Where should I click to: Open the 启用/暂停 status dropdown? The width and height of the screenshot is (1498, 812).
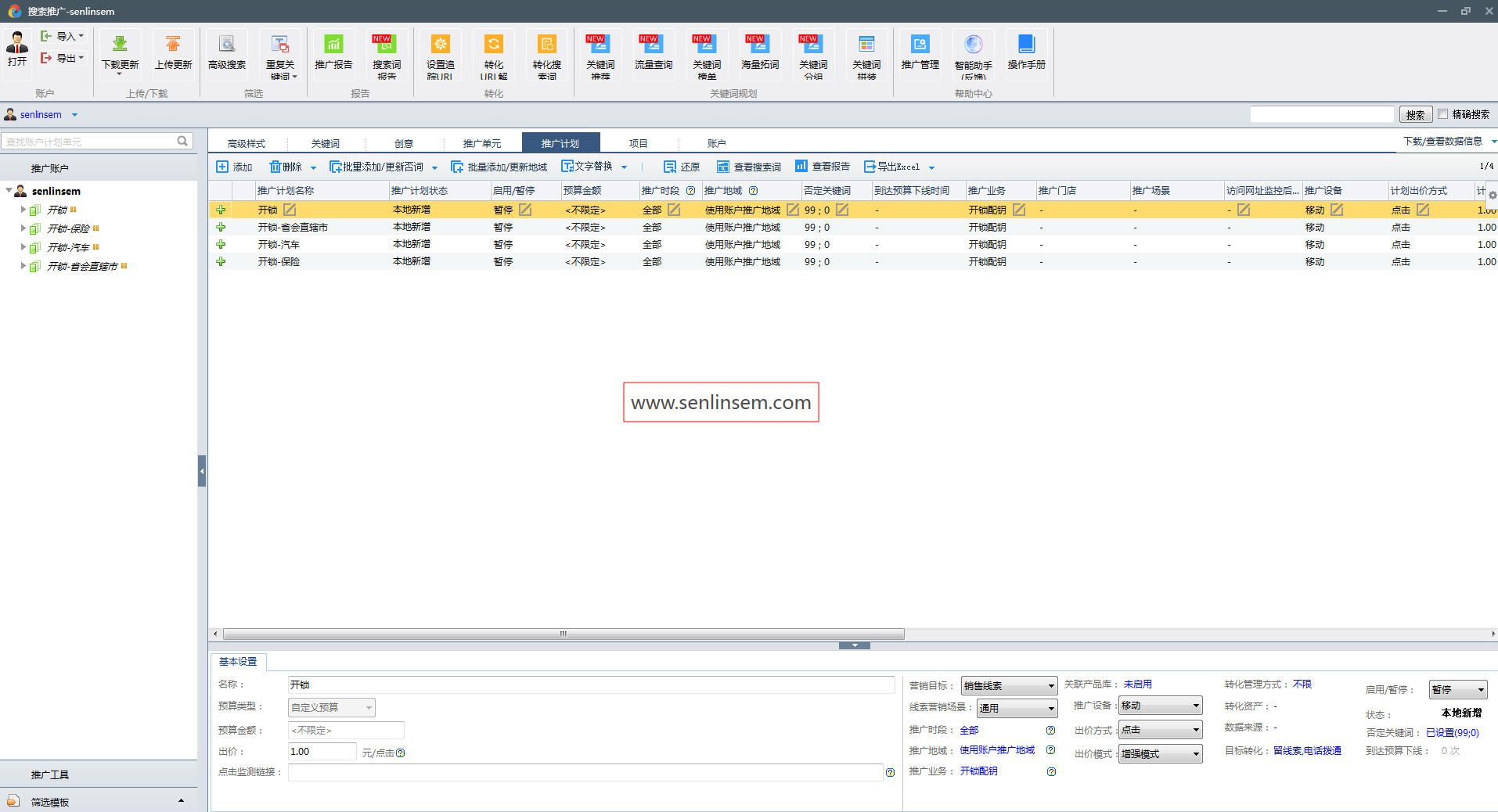click(1457, 690)
